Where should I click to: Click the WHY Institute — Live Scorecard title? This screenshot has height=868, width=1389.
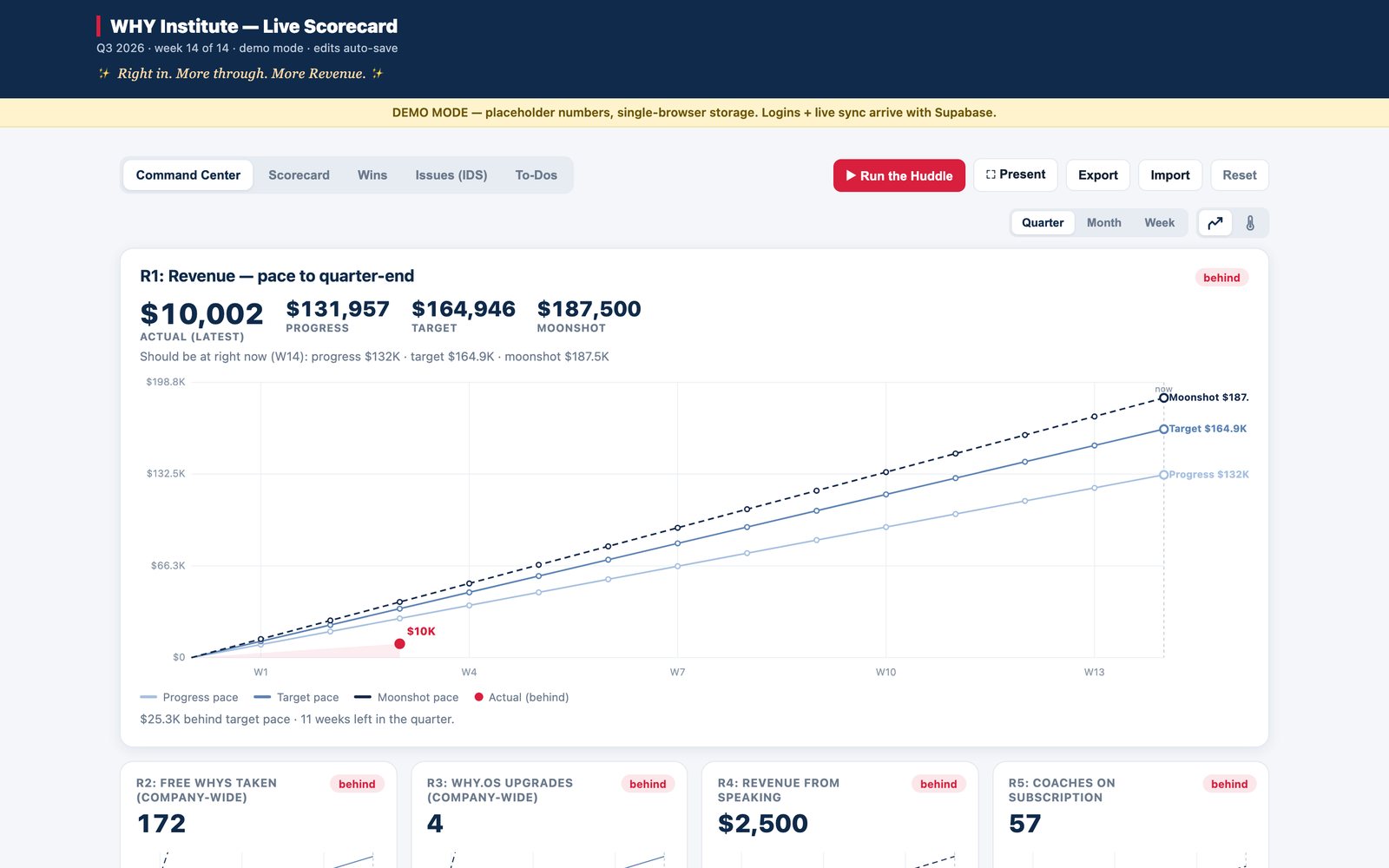(x=253, y=26)
